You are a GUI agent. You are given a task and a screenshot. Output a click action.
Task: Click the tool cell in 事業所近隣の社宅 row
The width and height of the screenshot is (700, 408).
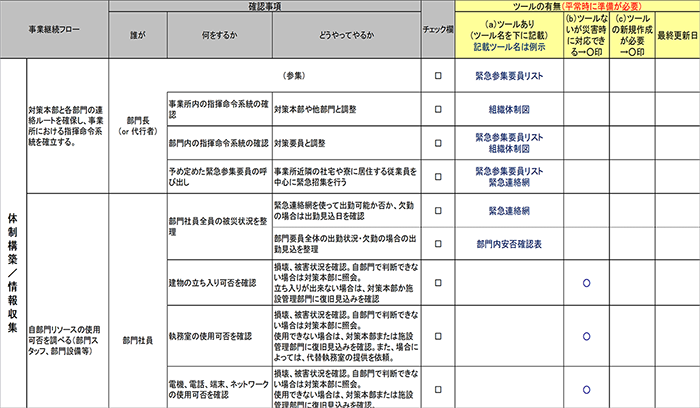(509, 177)
